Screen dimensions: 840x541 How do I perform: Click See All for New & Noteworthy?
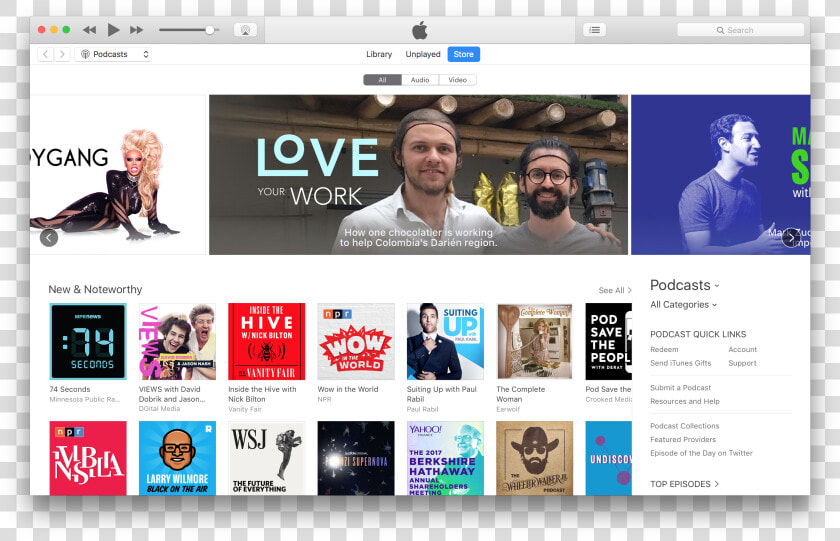615,290
